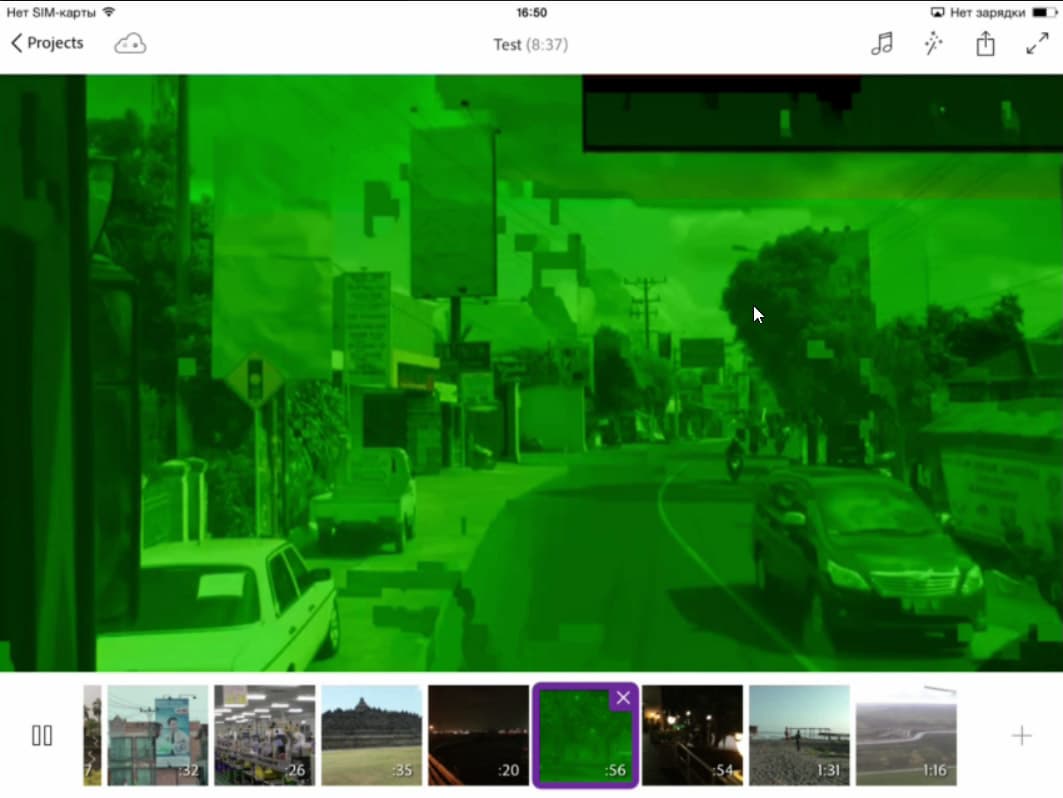The image size is (1063, 798).
Task: Open the magic wand effects icon
Action: [x=934, y=43]
